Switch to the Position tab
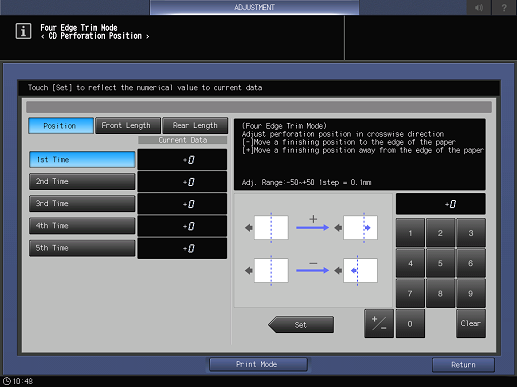The width and height of the screenshot is (517, 387). click(x=61, y=126)
